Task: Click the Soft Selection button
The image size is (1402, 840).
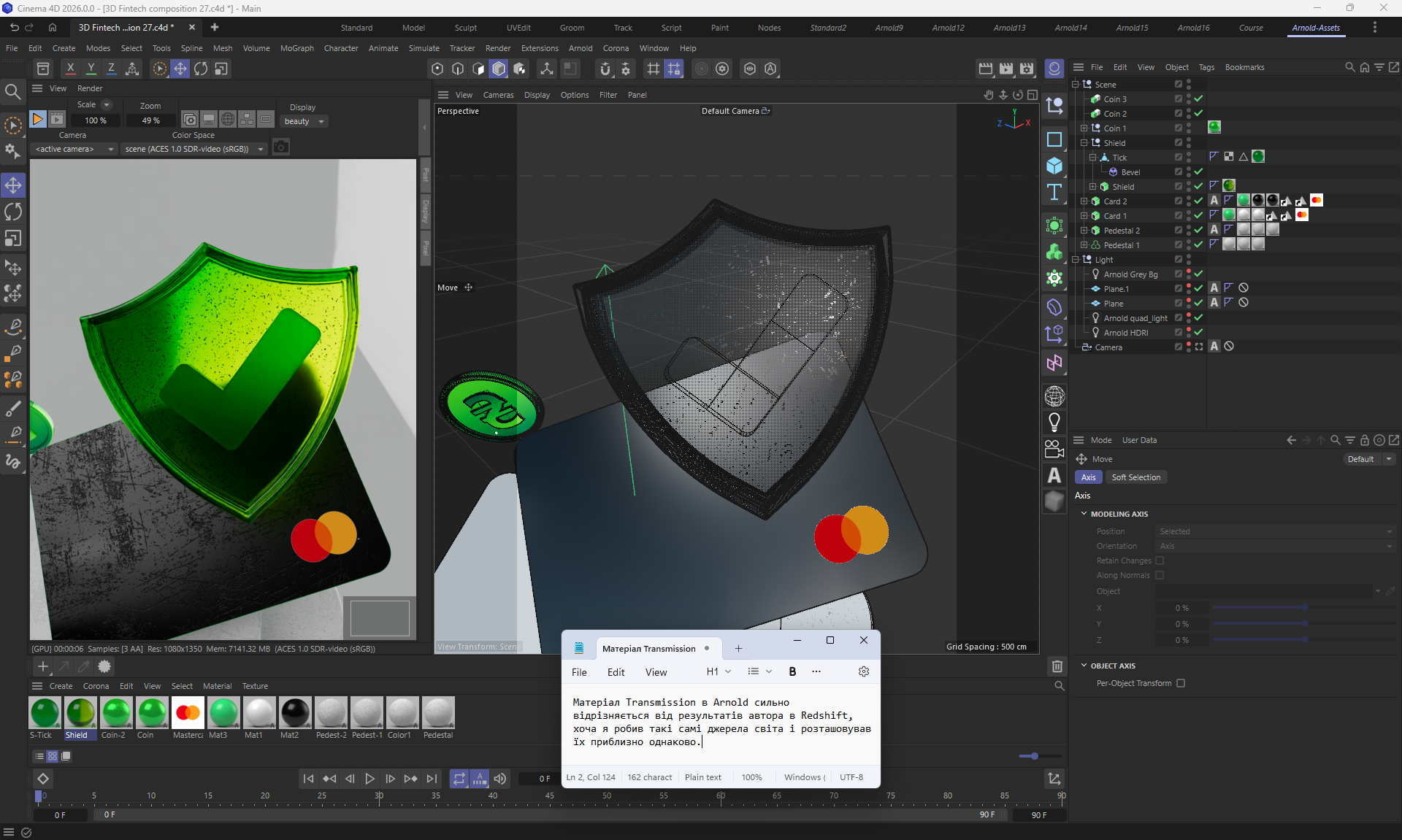Action: coord(1135,477)
